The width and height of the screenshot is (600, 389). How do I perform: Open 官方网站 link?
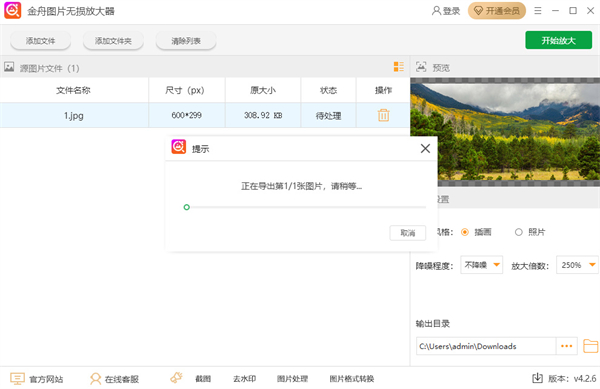click(x=37, y=379)
